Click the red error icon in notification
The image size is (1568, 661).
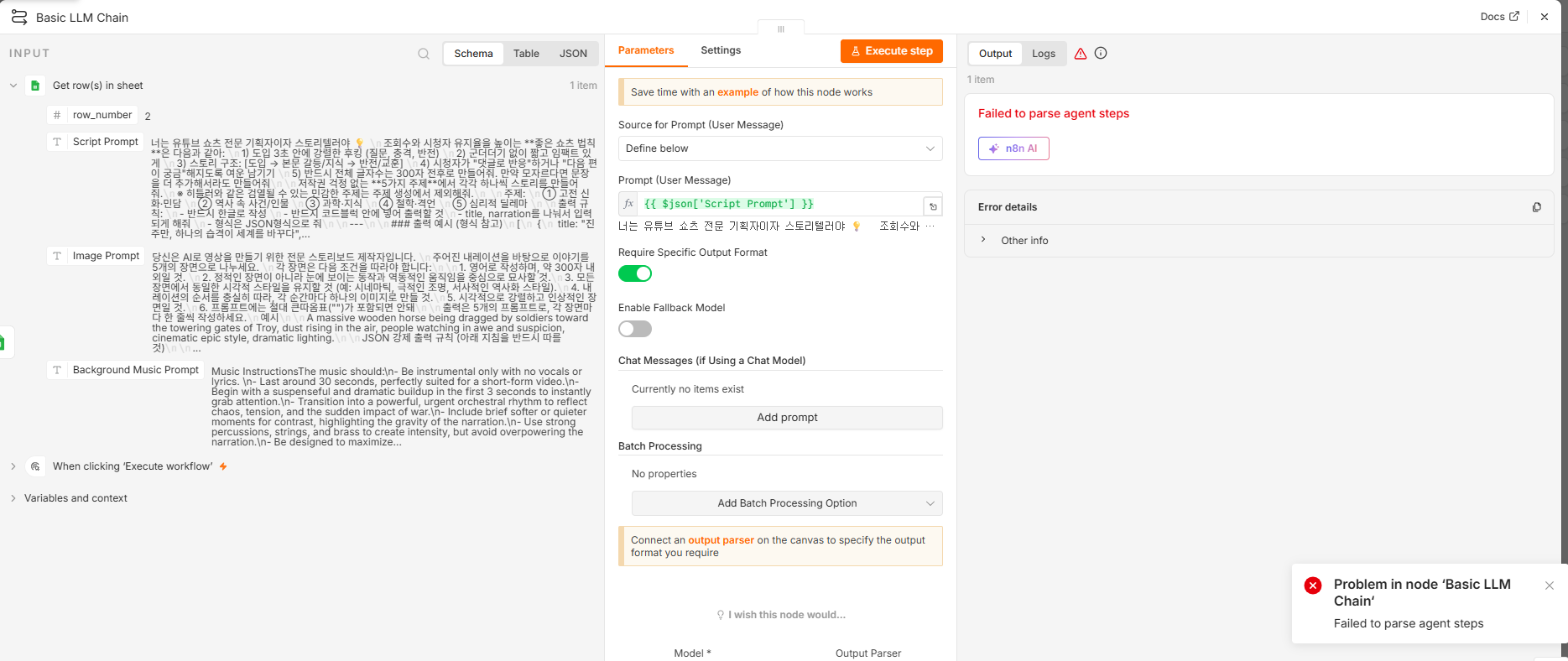tap(1313, 586)
